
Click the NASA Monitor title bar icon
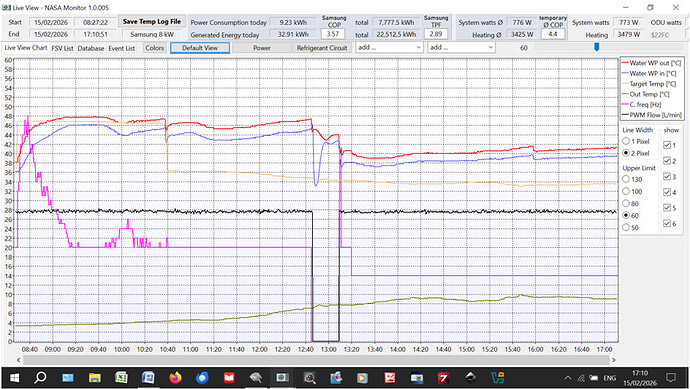pyautogui.click(x=6, y=7)
